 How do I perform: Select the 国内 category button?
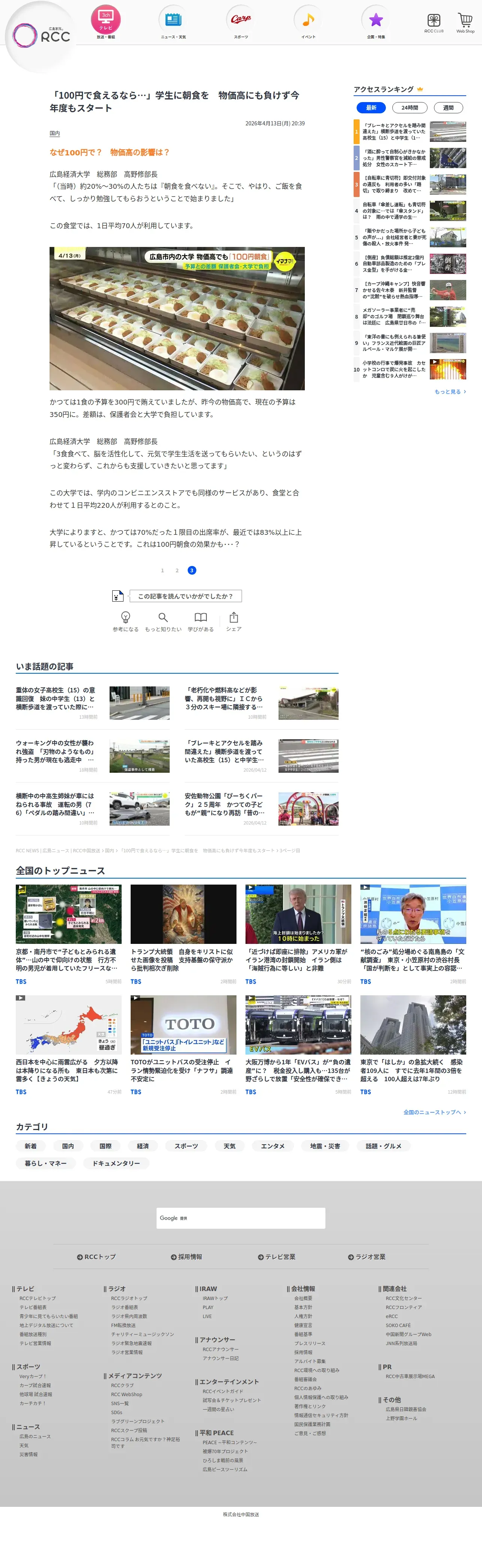(x=68, y=1146)
